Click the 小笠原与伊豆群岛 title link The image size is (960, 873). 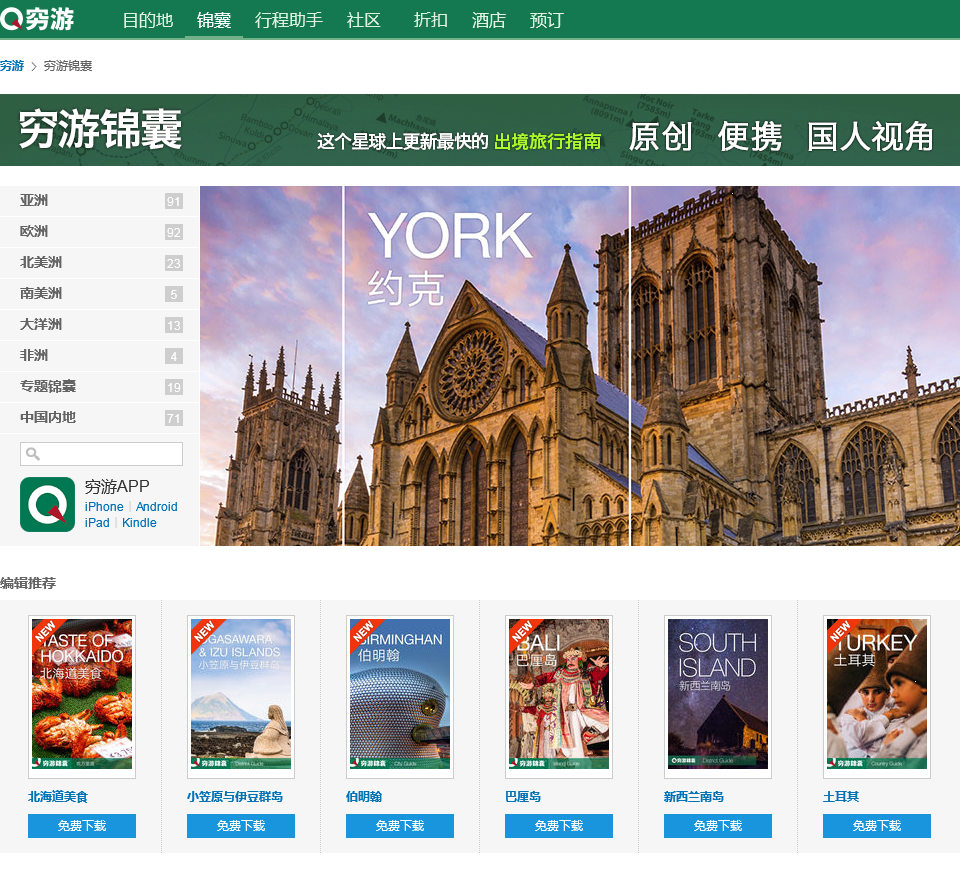coord(235,796)
